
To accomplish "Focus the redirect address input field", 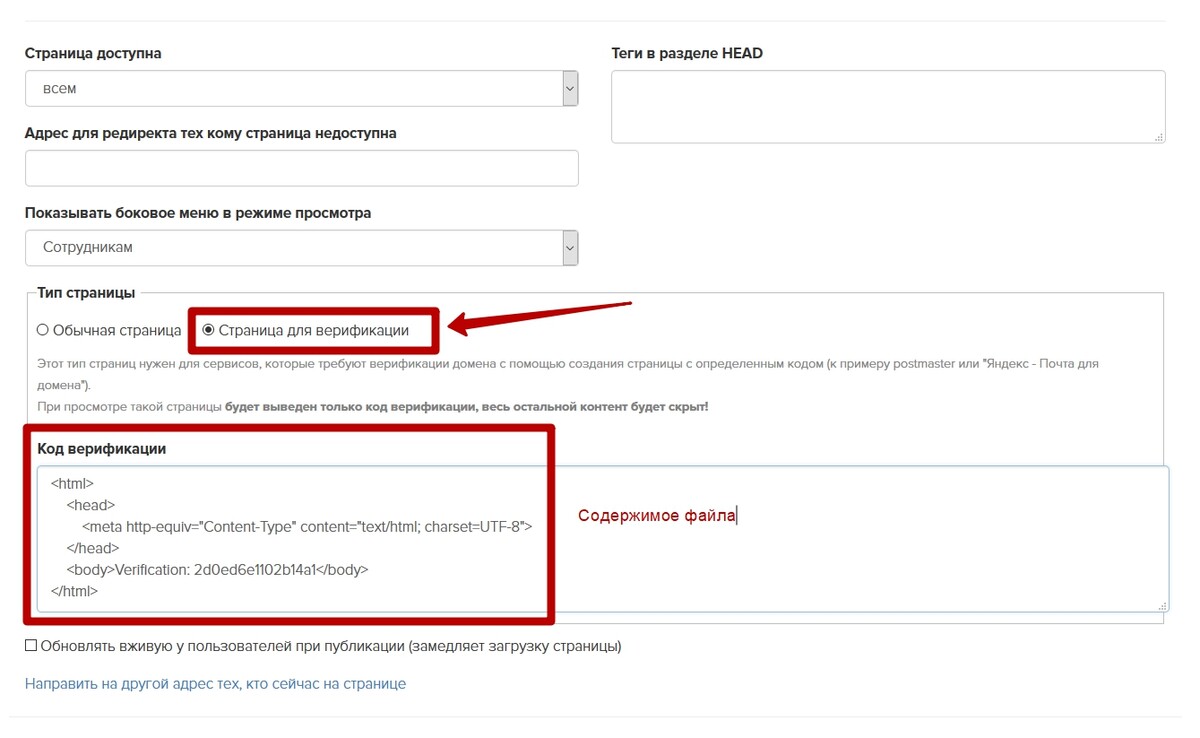I will click(301, 168).
